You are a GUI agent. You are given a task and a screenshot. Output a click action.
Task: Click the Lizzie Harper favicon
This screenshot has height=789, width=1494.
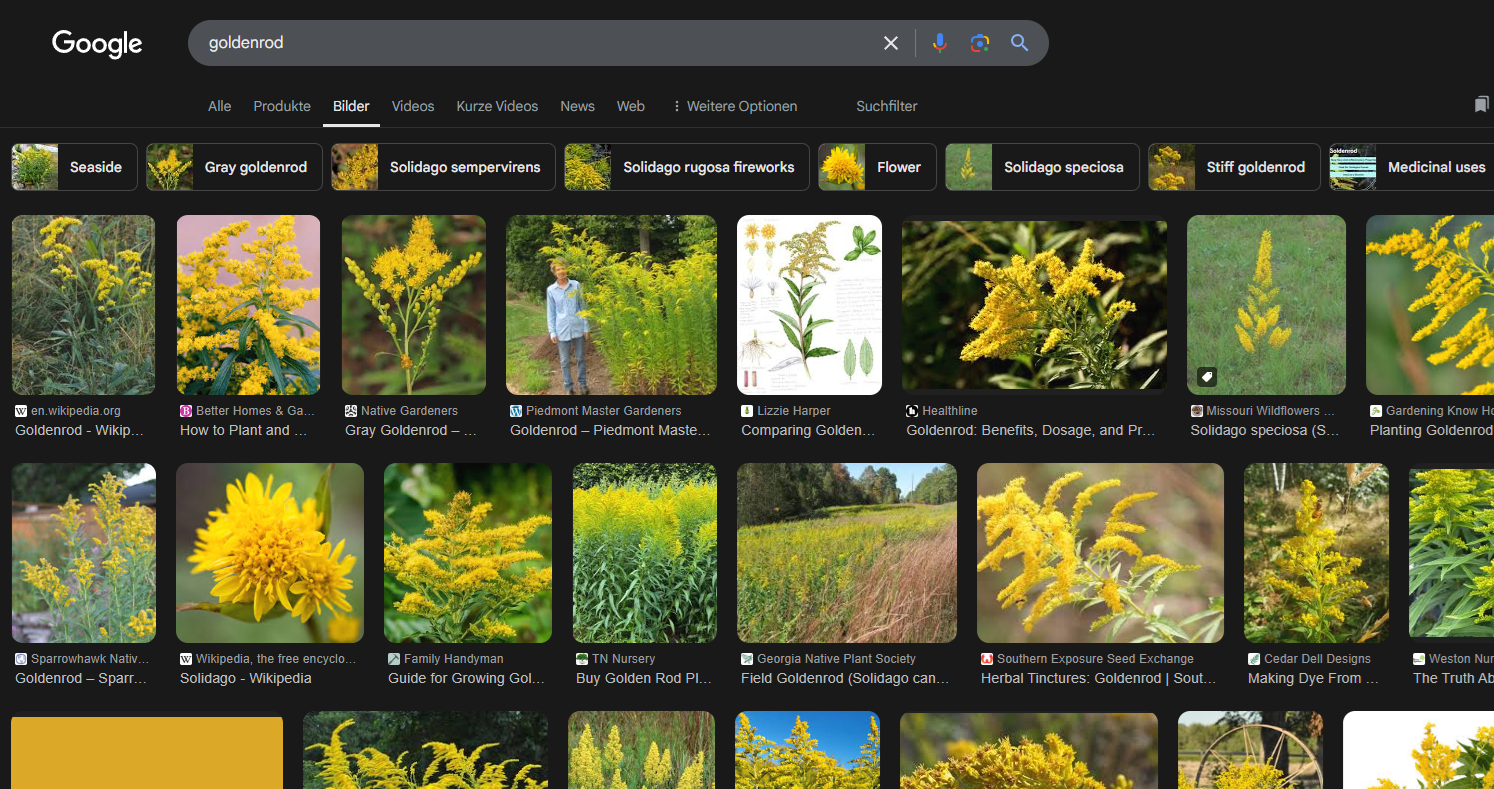747,411
